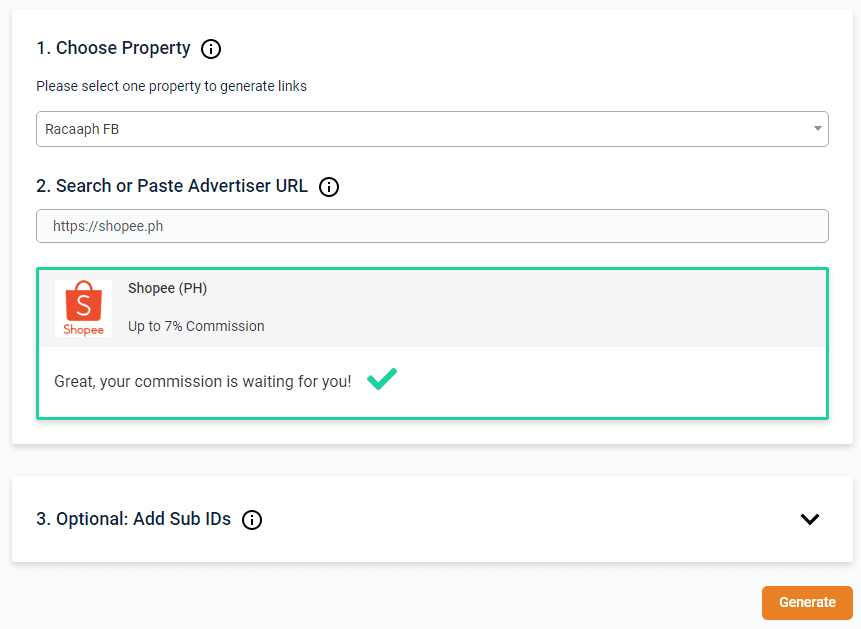The height and width of the screenshot is (629, 861).
Task: Click the green-bordered advertiser match box
Action: click(600, 385)
